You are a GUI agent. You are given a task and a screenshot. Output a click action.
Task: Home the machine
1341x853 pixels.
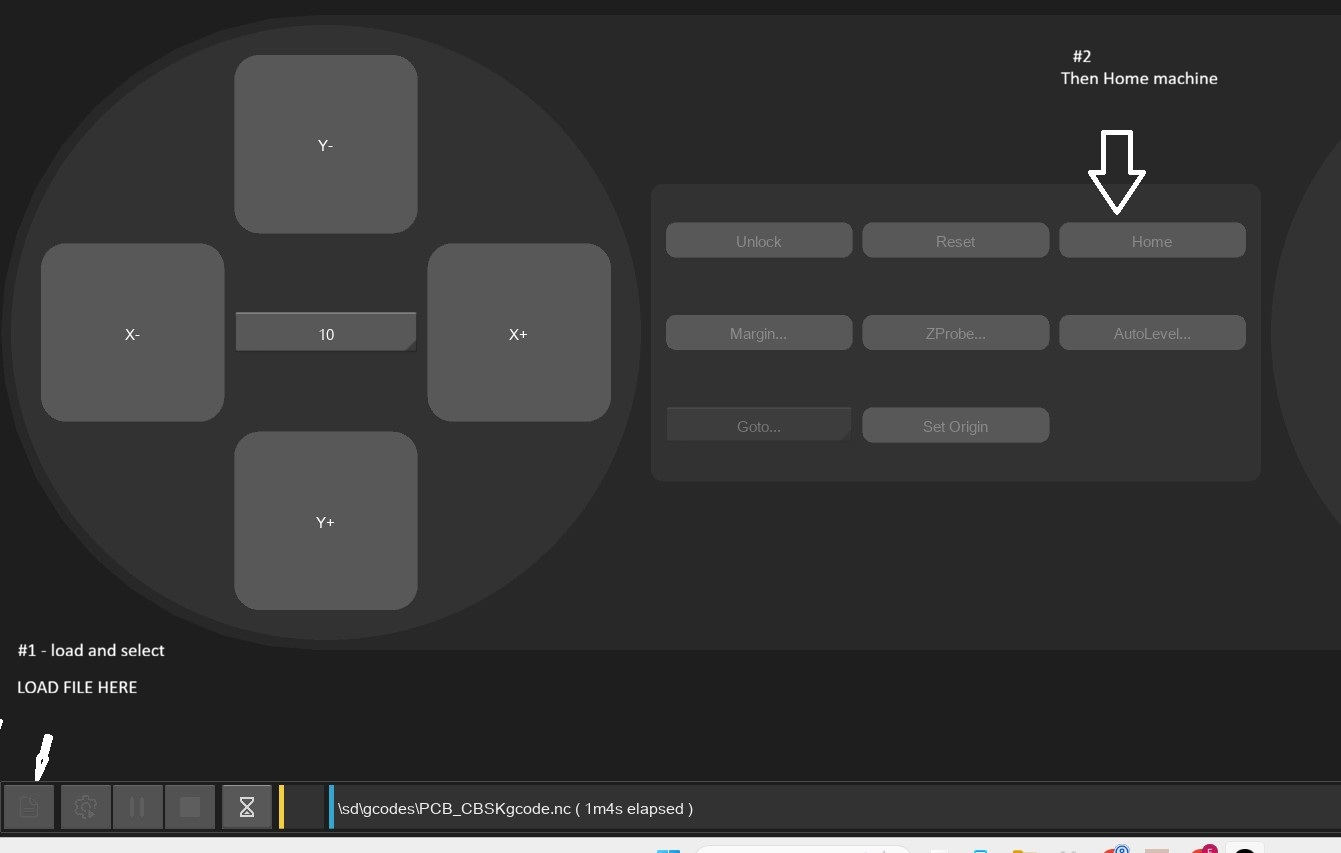(1151, 240)
